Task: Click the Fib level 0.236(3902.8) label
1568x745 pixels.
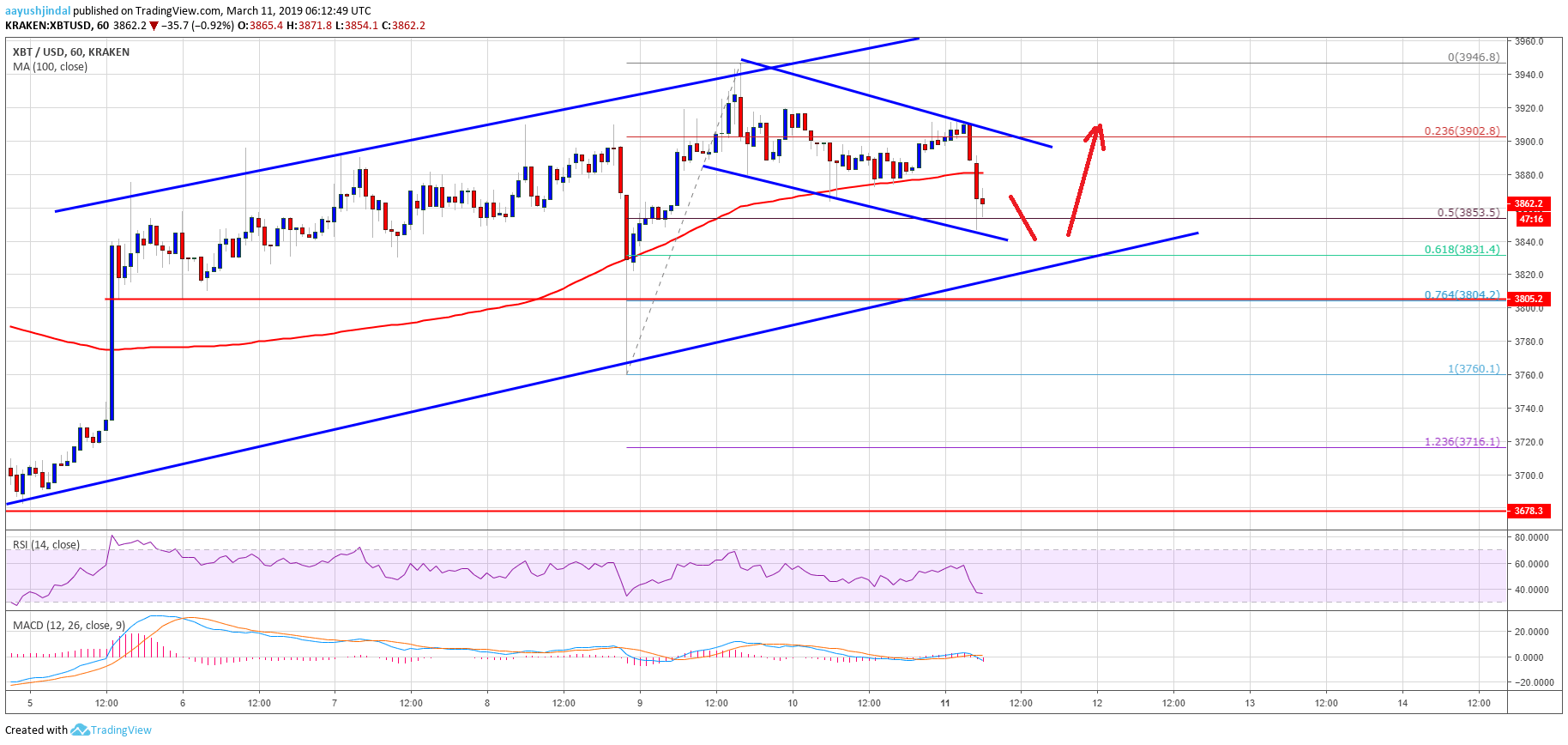Action: 1462,131
